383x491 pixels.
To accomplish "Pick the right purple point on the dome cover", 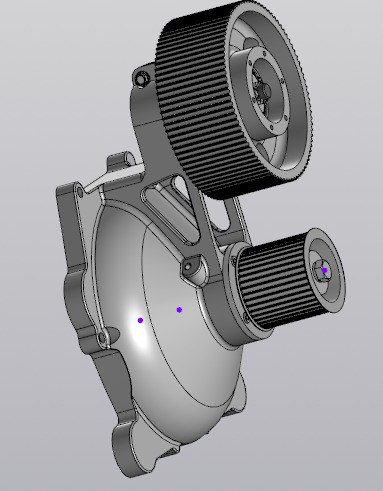I will (x=179, y=310).
